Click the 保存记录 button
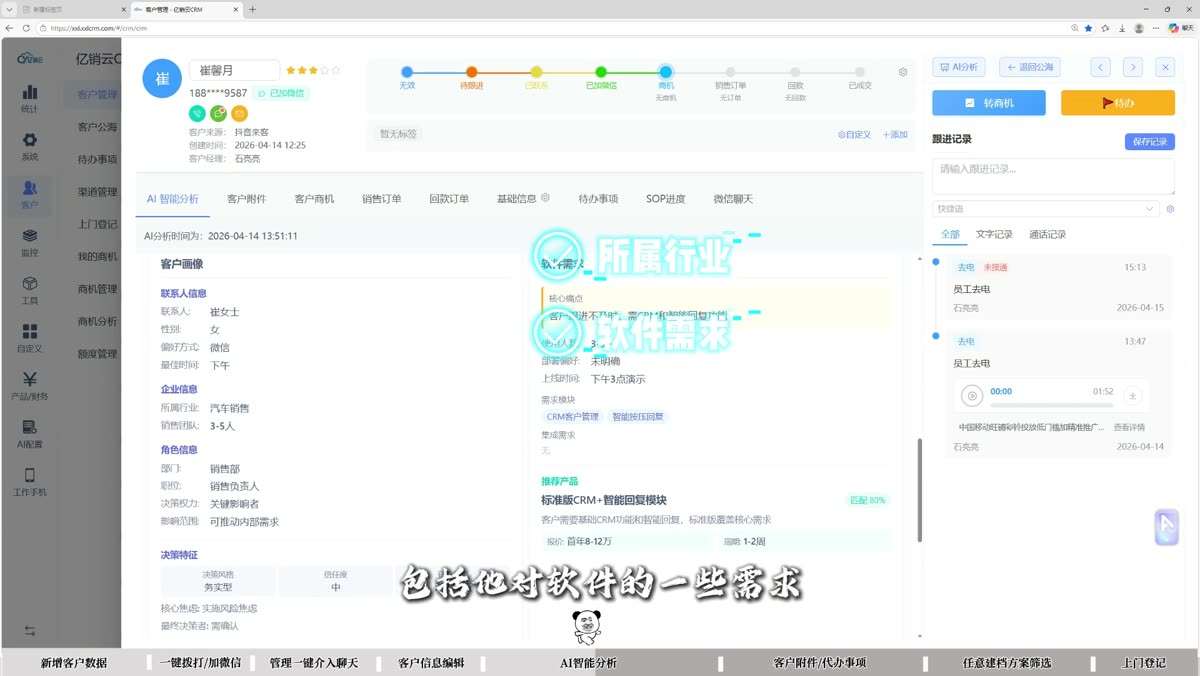The width and height of the screenshot is (1200, 676). click(1150, 141)
